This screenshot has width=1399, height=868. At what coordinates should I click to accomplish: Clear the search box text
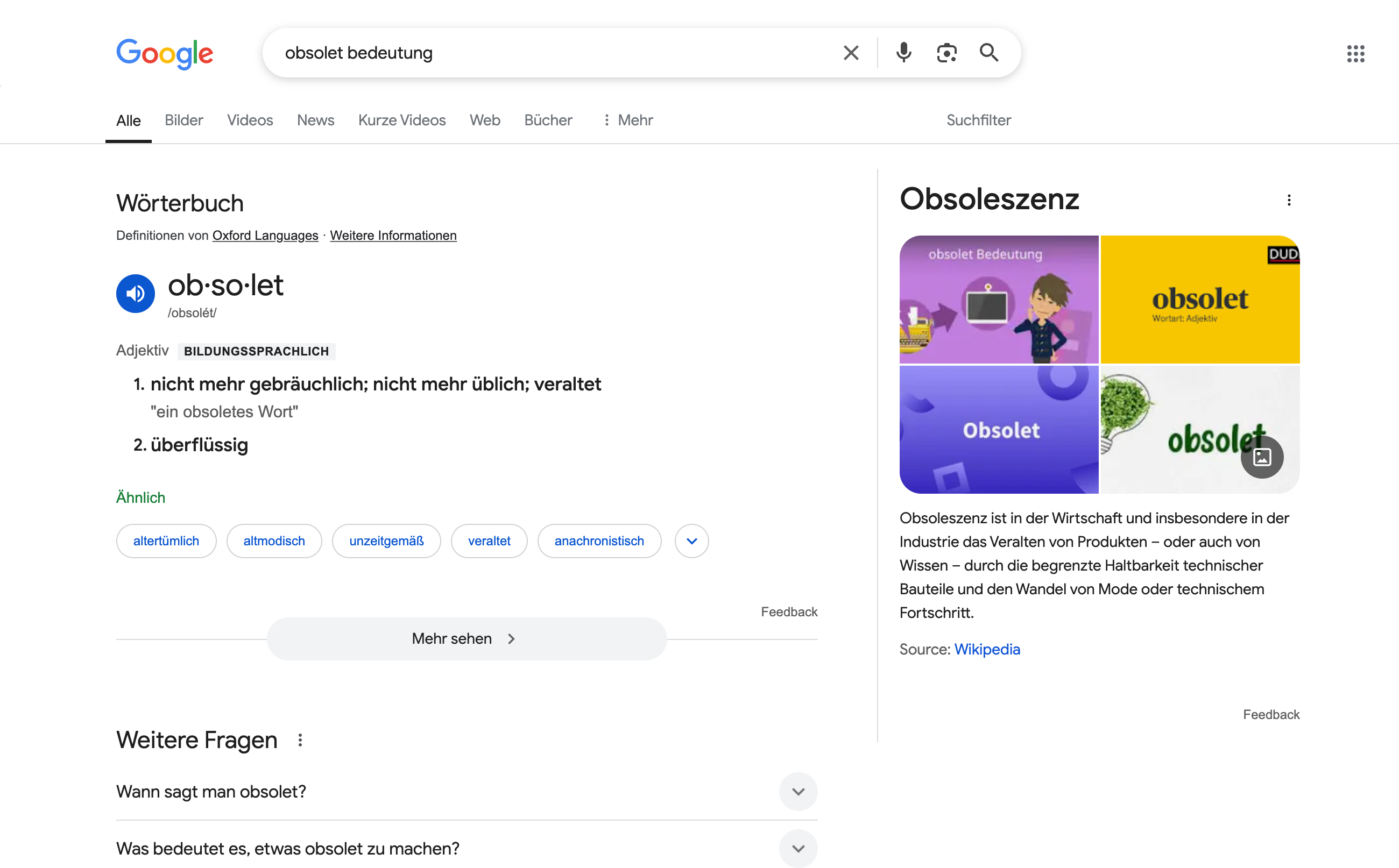(851, 53)
